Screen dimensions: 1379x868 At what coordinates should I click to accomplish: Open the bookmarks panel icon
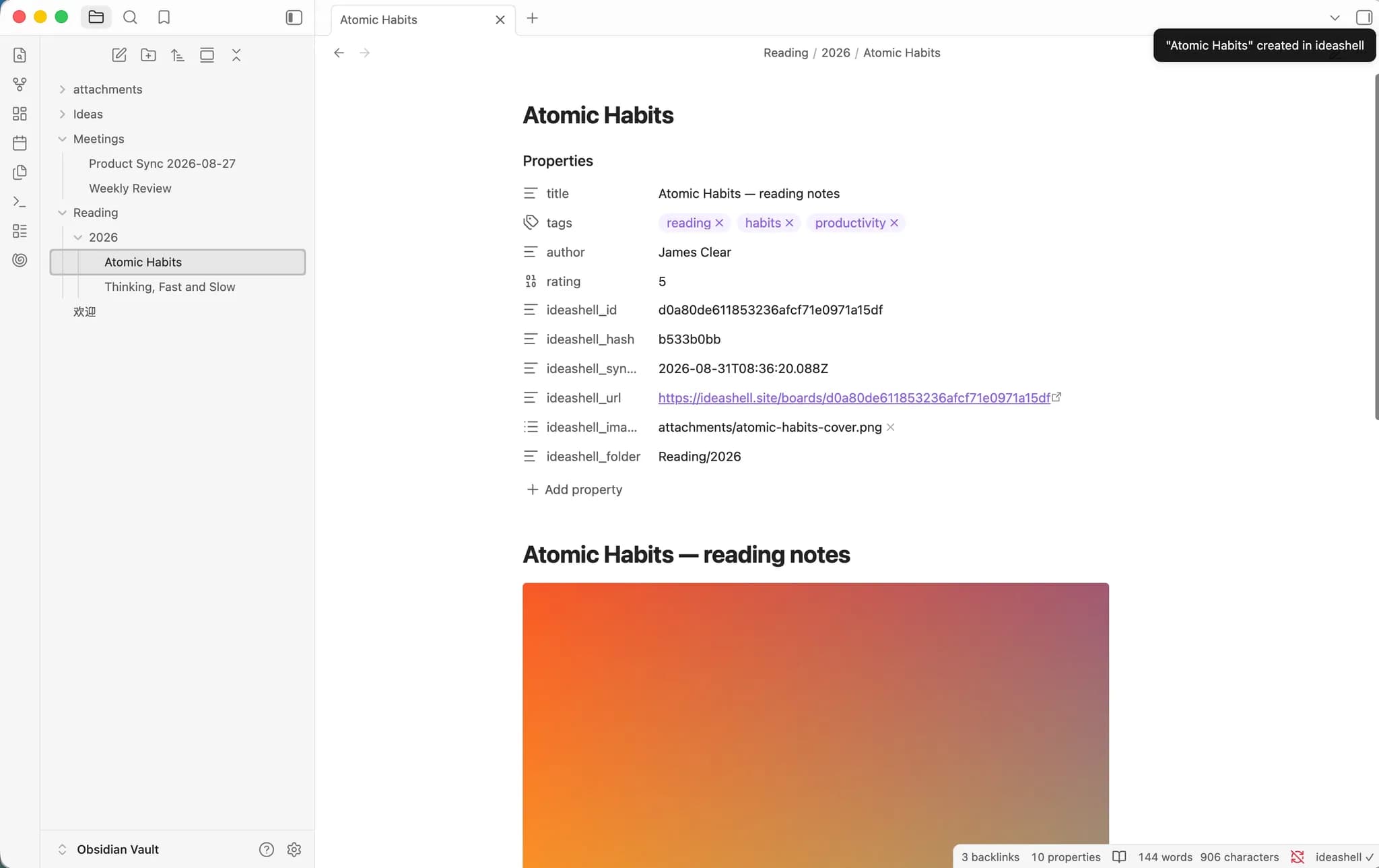(164, 18)
